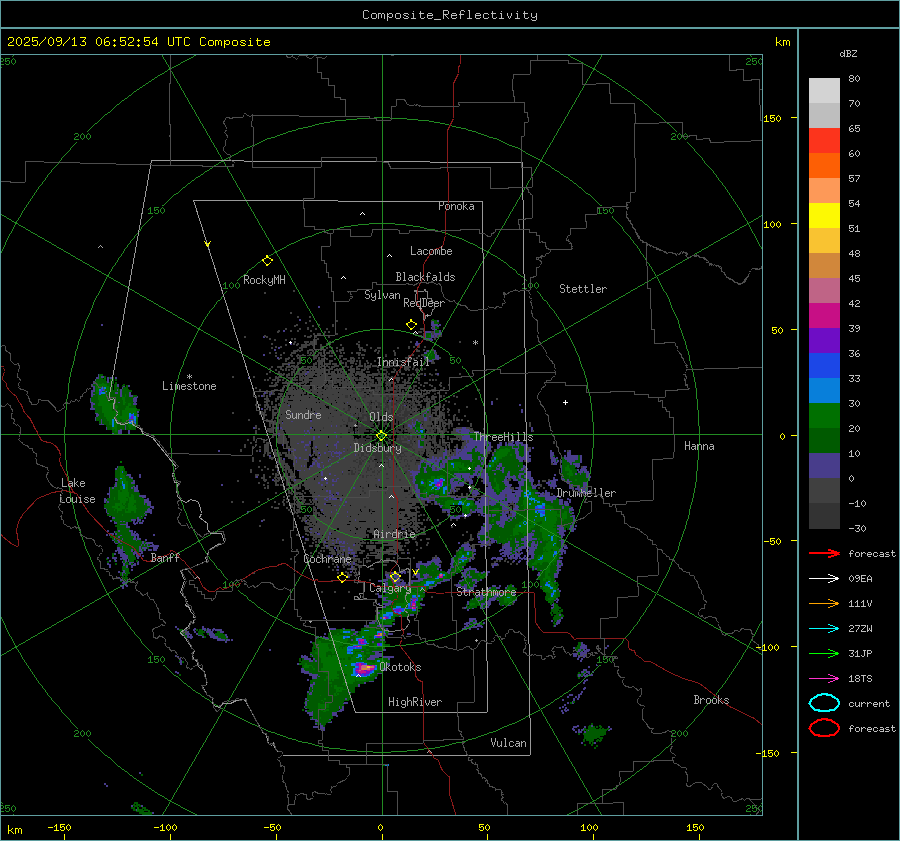This screenshot has width=900, height=841.
Task: Click the yellow diamond marker near RedDeer
Action: point(412,325)
